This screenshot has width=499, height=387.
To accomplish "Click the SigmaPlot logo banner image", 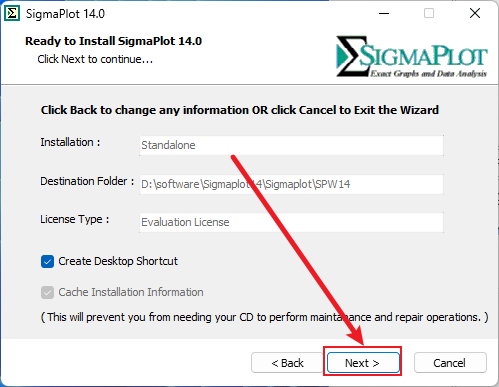I will pyautogui.click(x=411, y=57).
